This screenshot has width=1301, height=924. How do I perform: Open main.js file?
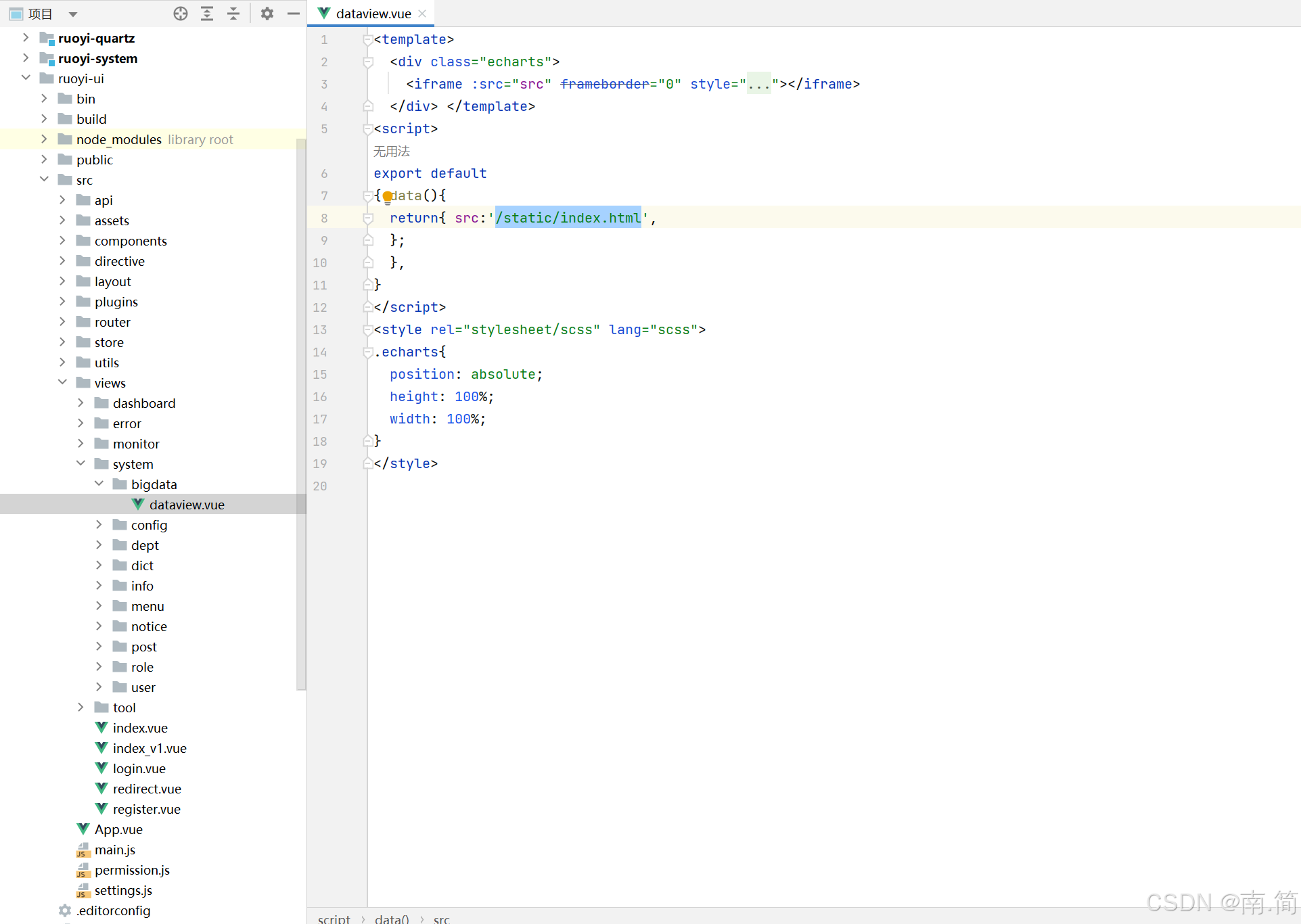click(114, 850)
